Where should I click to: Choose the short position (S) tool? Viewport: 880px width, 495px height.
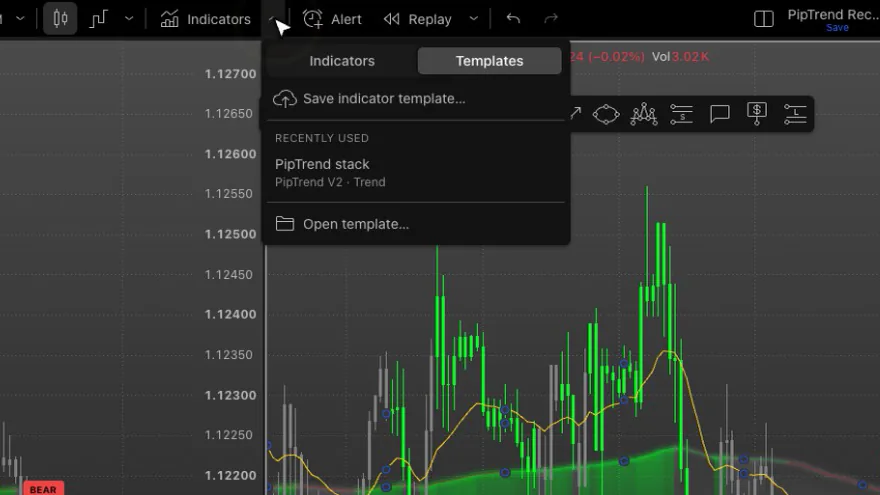click(681, 114)
